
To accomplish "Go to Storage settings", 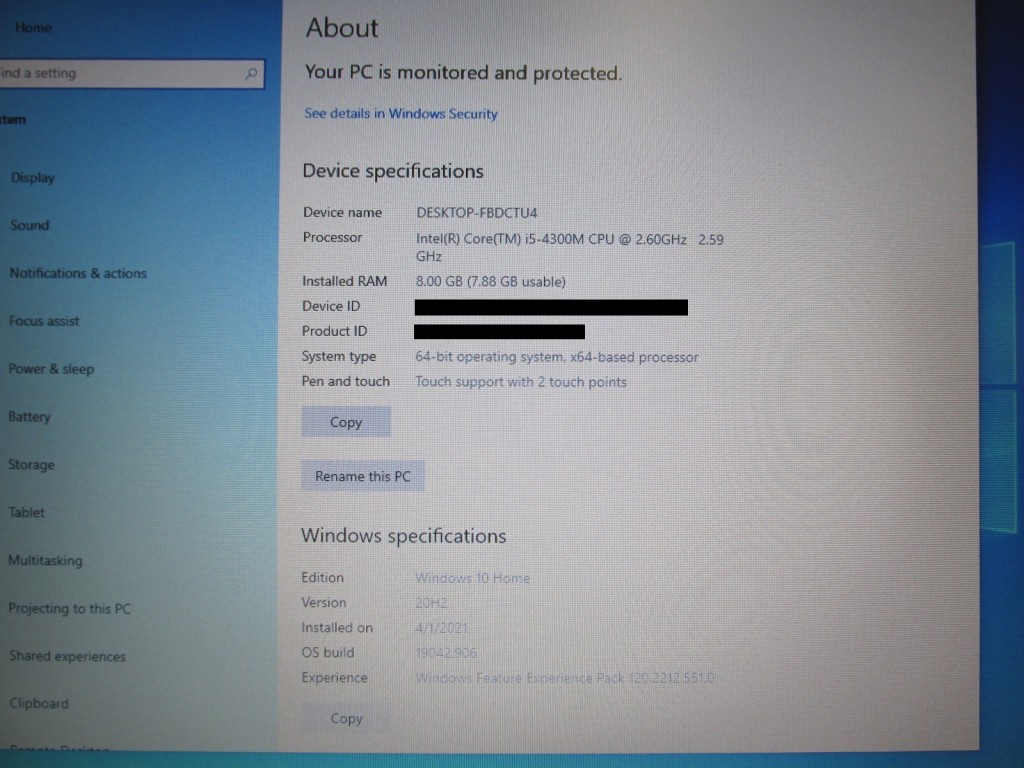I will click(31, 464).
